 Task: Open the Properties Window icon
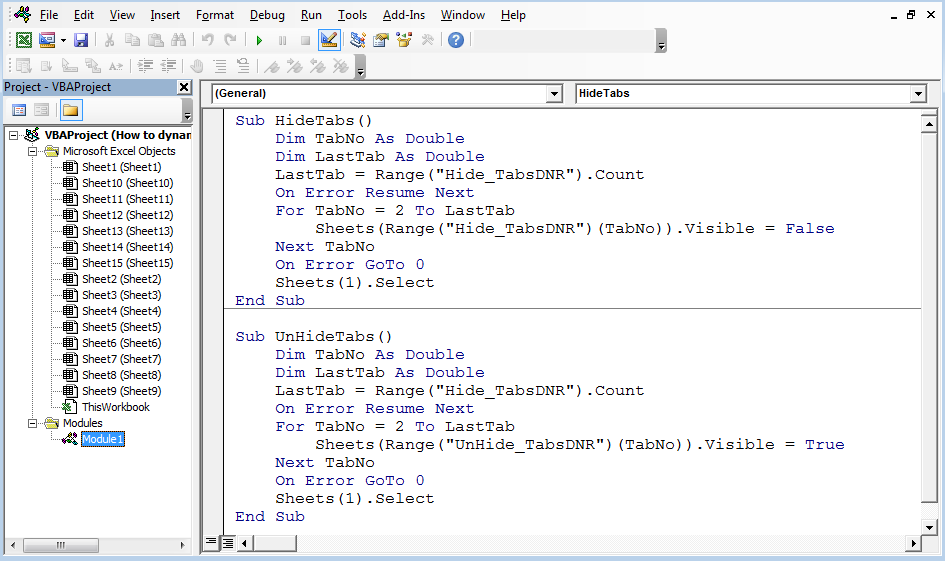point(381,40)
